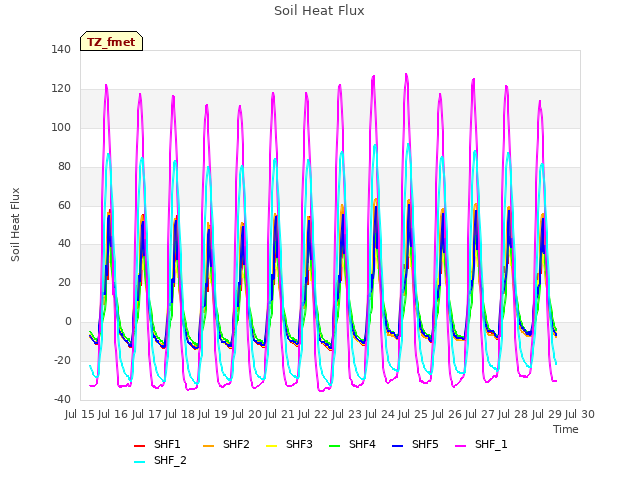Click the green SHF4 legend marker

[x=334, y=446]
